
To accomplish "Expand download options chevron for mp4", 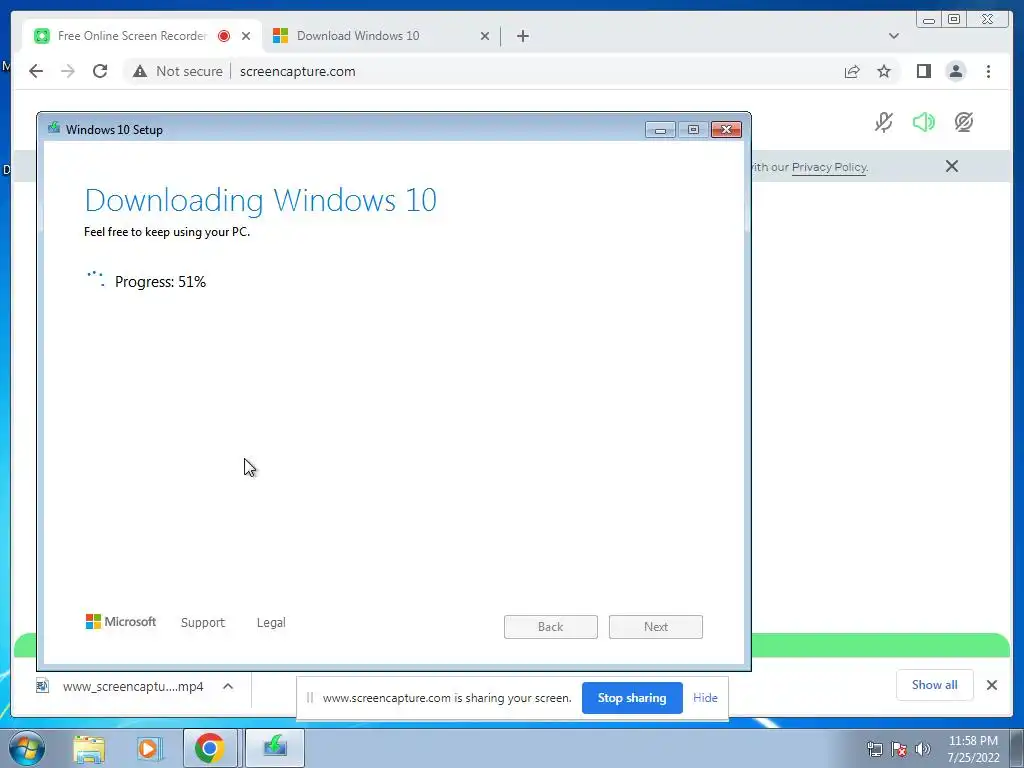I will tap(228, 686).
